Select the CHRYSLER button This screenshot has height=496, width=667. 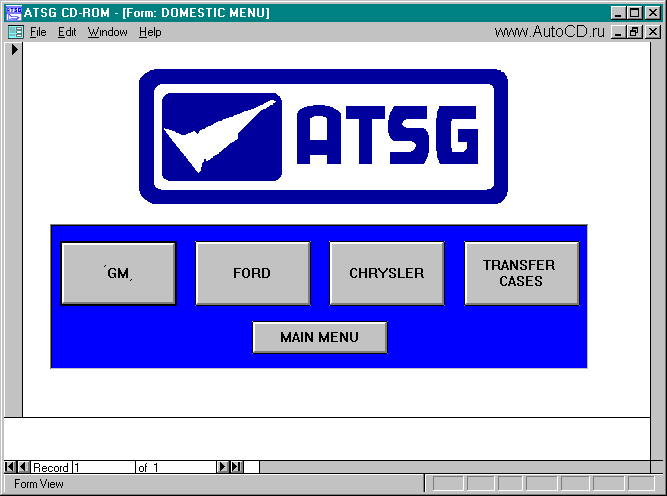pos(387,273)
